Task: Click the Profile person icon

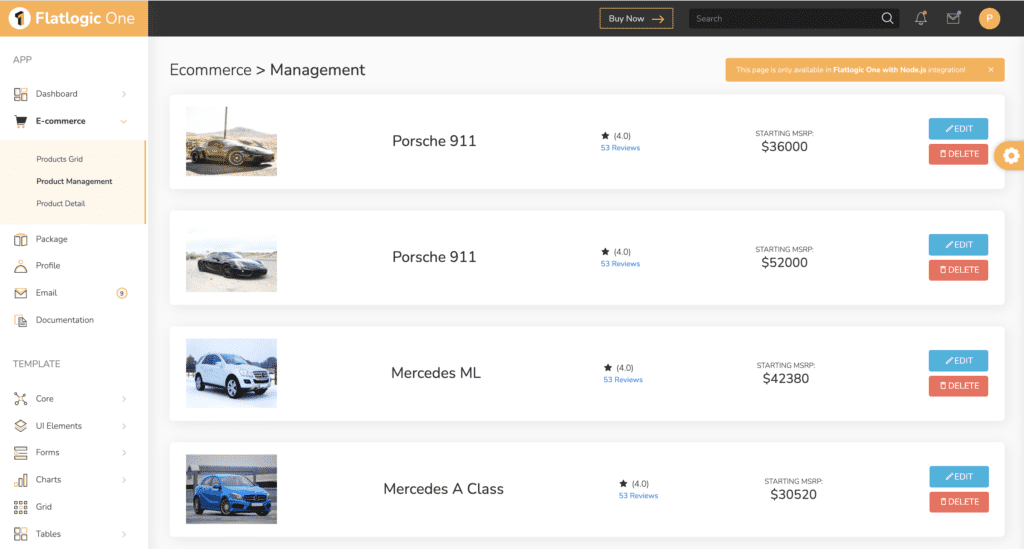Action: [x=20, y=266]
